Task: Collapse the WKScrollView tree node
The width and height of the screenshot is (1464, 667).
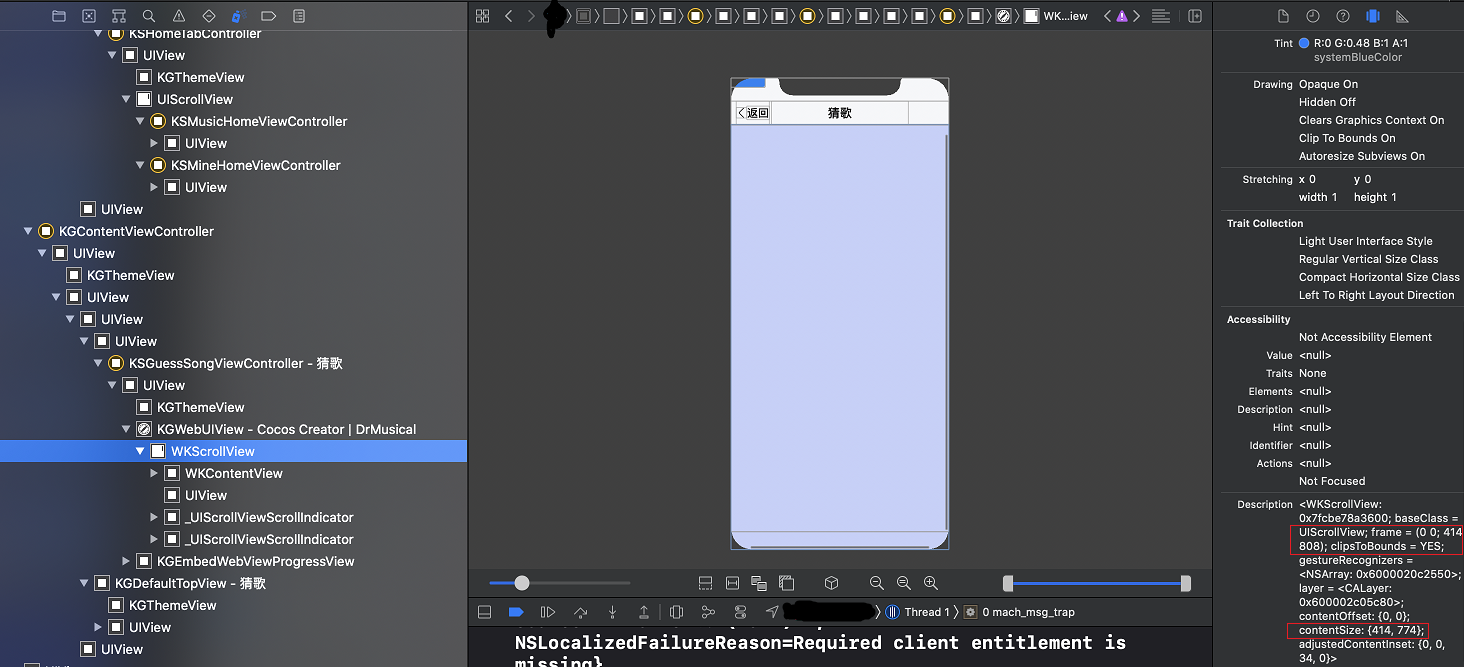Action: click(x=140, y=452)
